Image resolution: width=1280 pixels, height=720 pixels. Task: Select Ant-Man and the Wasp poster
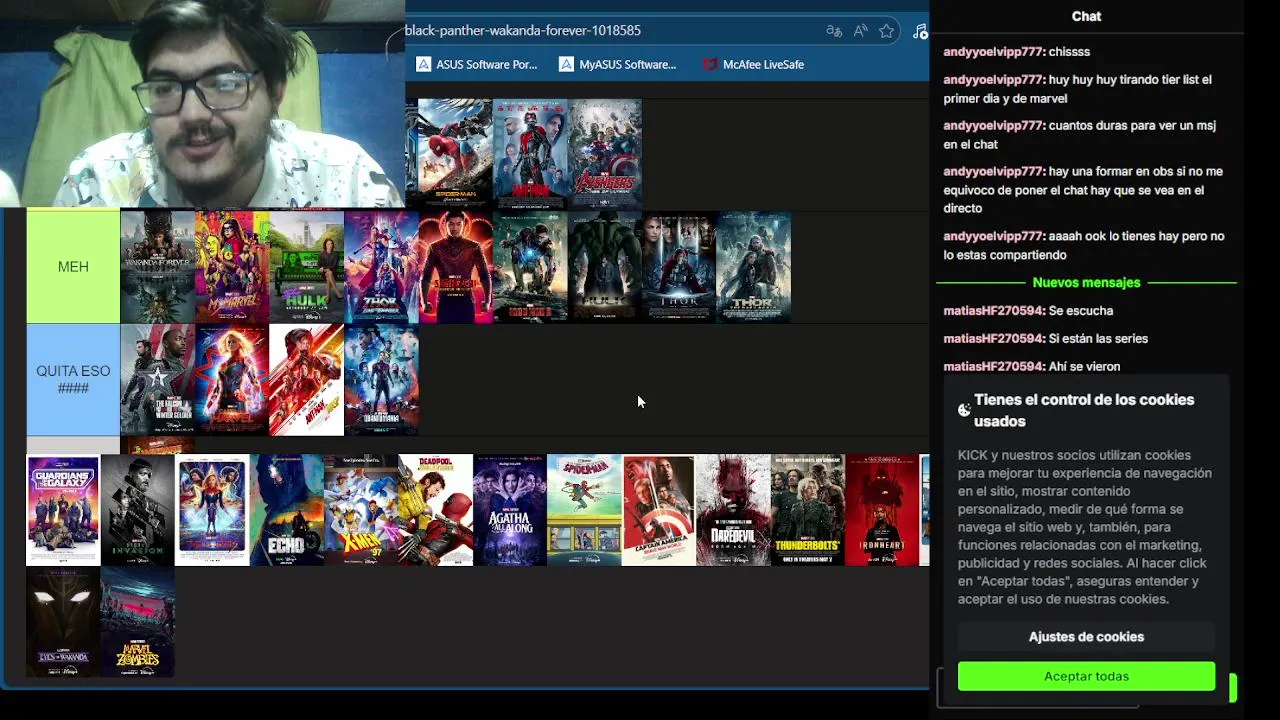point(307,380)
